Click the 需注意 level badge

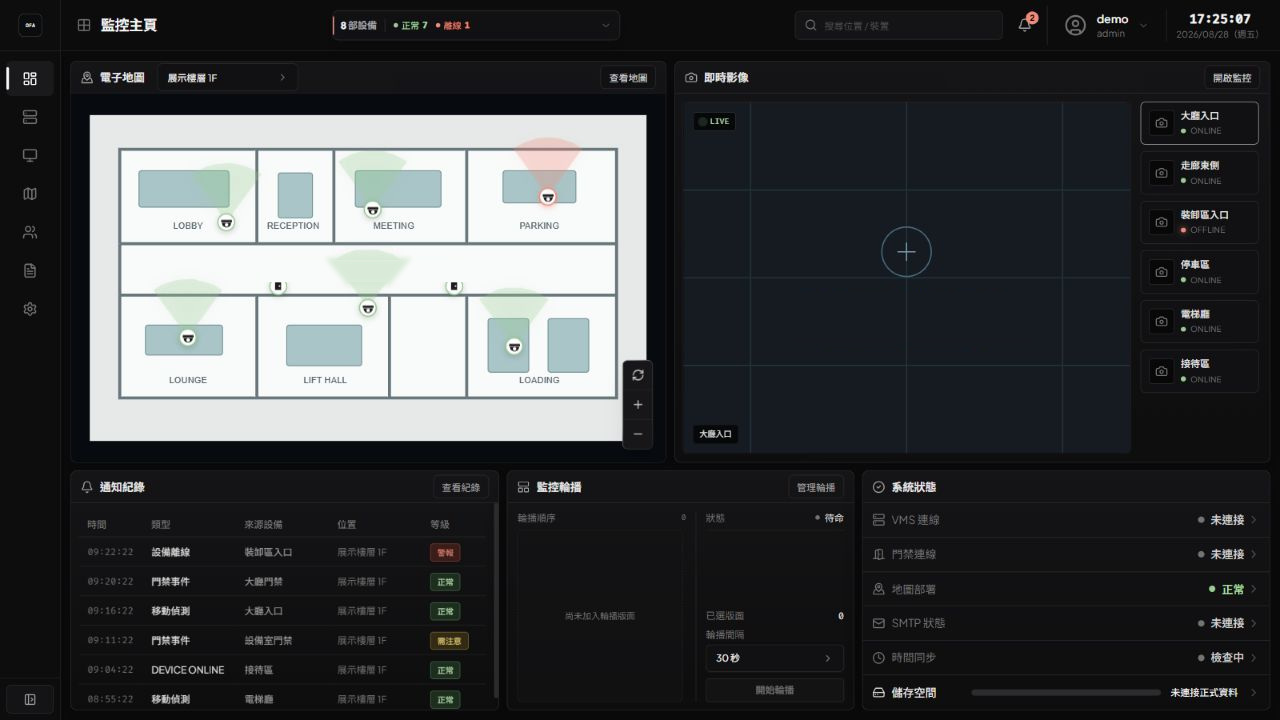(449, 640)
